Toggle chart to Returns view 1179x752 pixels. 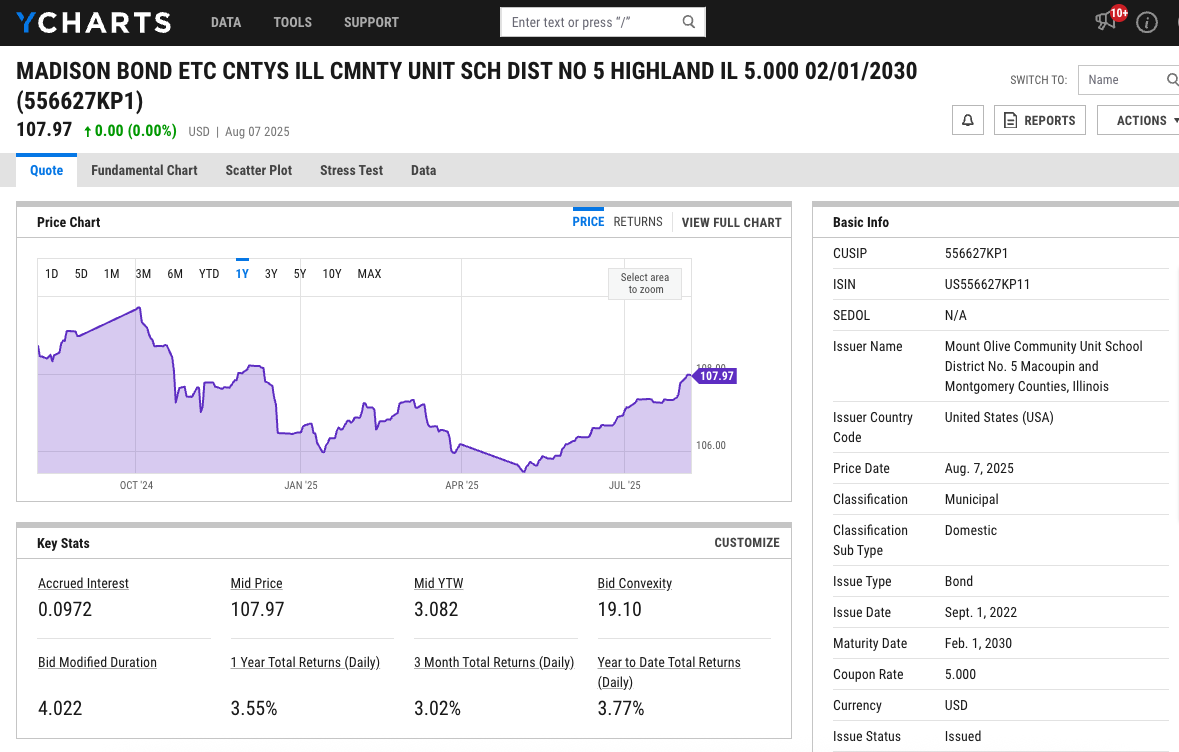click(x=638, y=222)
